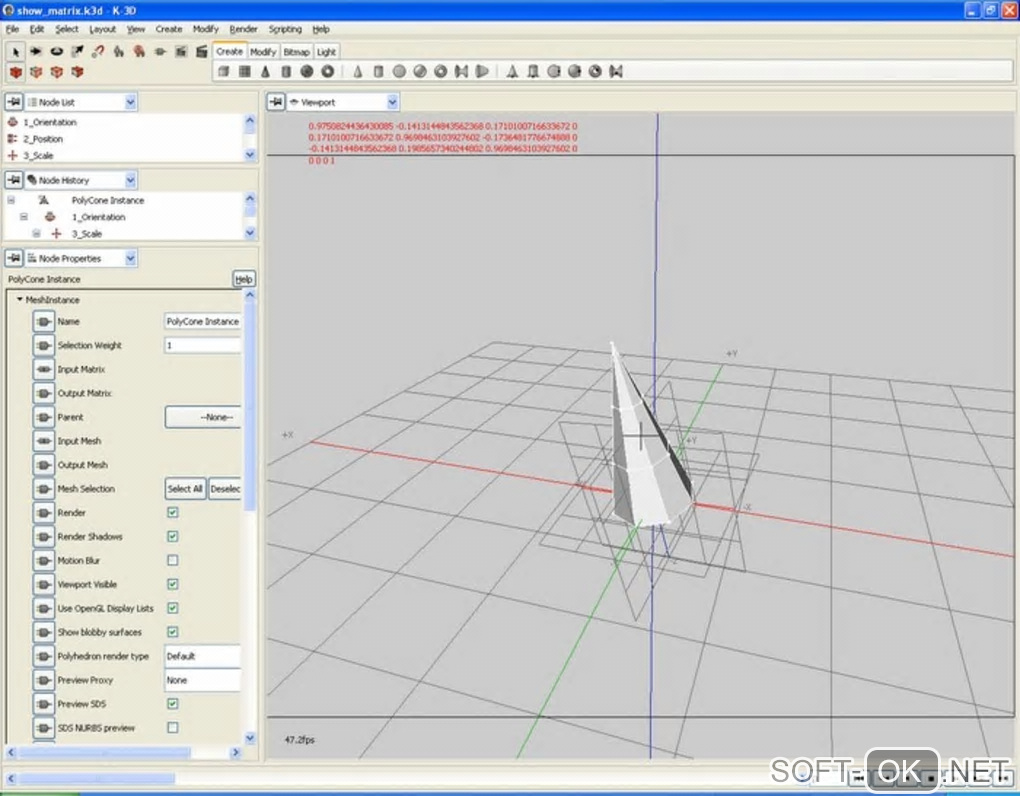This screenshot has height=796, width=1020.
Task: Click the Selection Weight input field
Action: (202, 346)
